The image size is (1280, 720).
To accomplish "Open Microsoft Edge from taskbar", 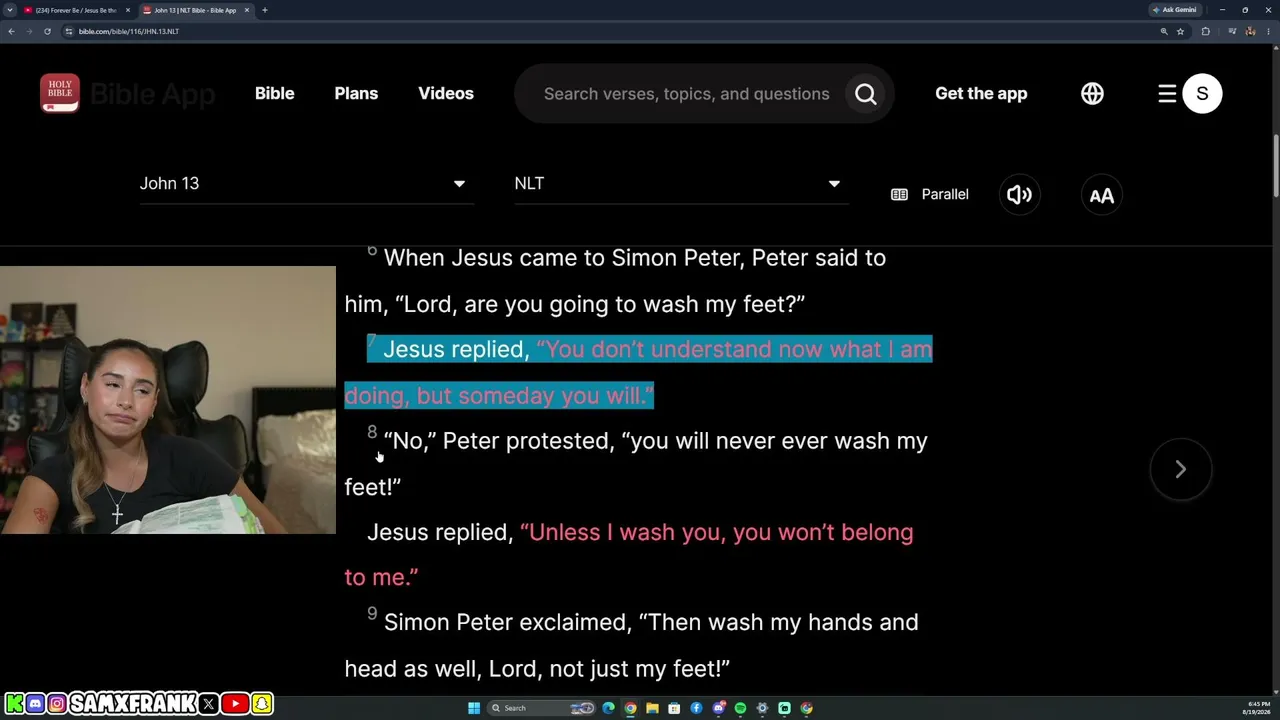I will pyautogui.click(x=608, y=708).
